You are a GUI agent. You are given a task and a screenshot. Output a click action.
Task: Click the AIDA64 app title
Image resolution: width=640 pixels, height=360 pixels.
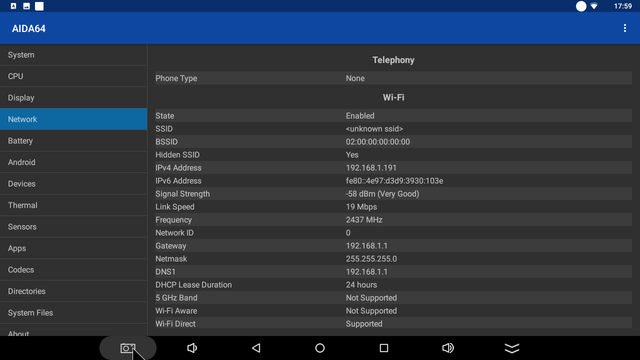pyautogui.click(x=29, y=29)
